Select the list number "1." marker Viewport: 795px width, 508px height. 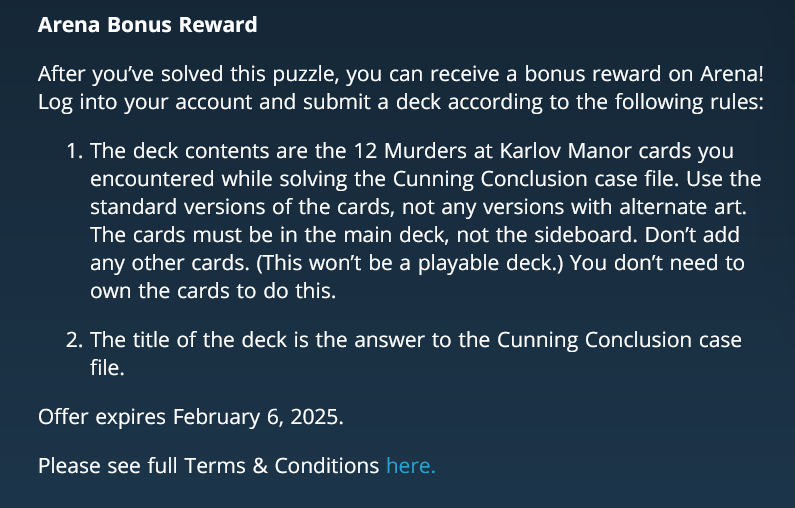pos(75,151)
